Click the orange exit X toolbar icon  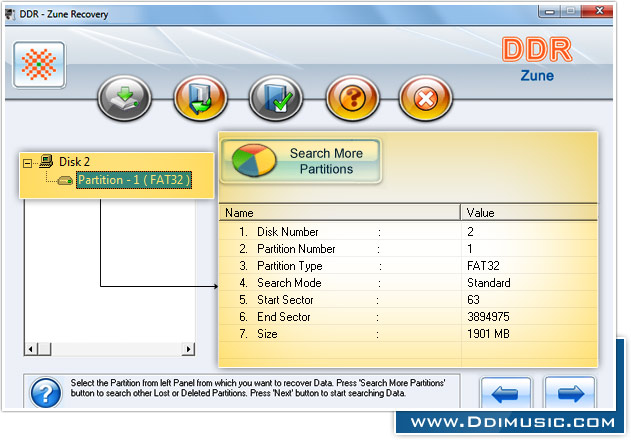point(426,98)
